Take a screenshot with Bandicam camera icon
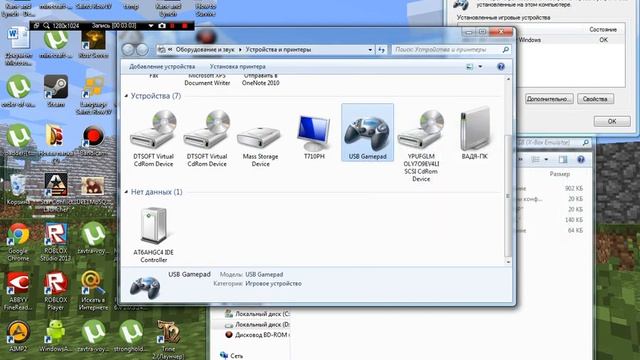640x360 pixels. click(162, 25)
